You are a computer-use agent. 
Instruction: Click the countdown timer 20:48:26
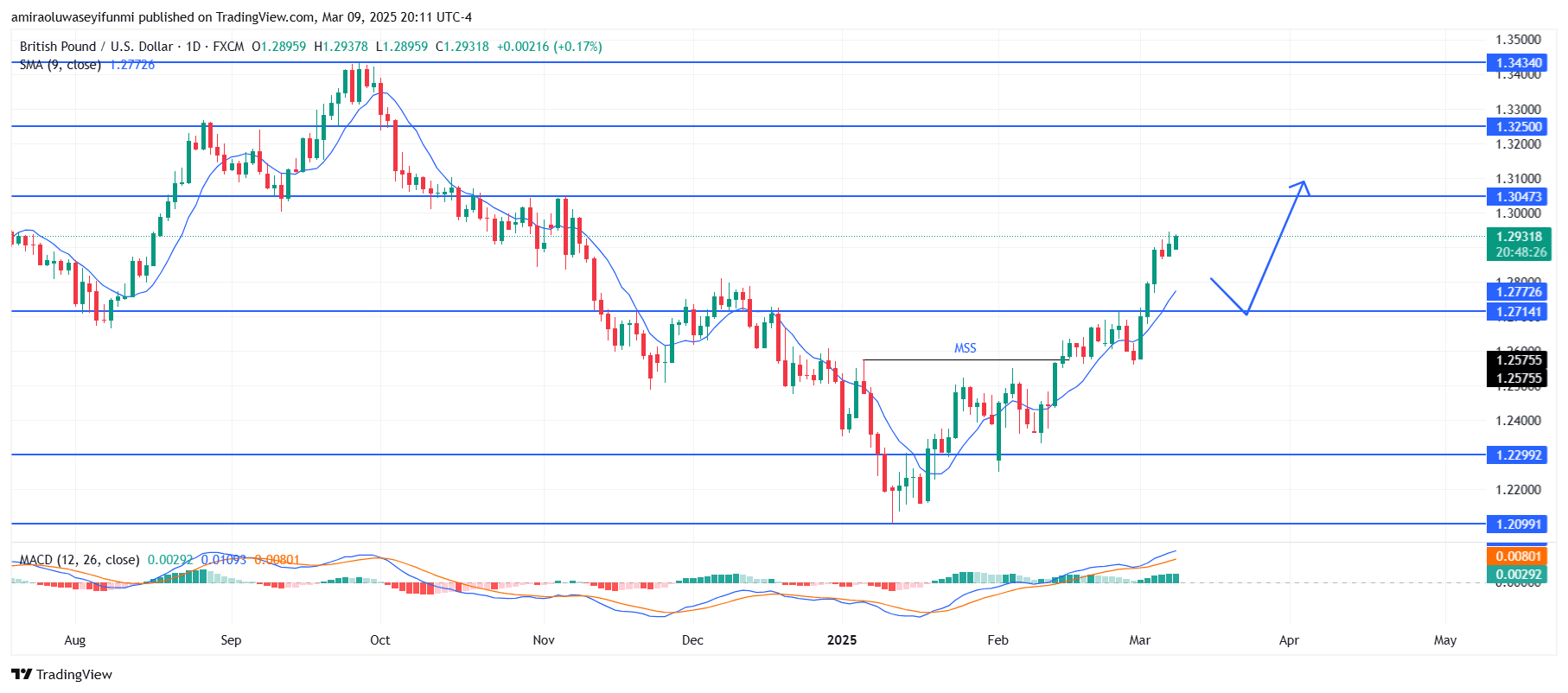click(x=1520, y=252)
